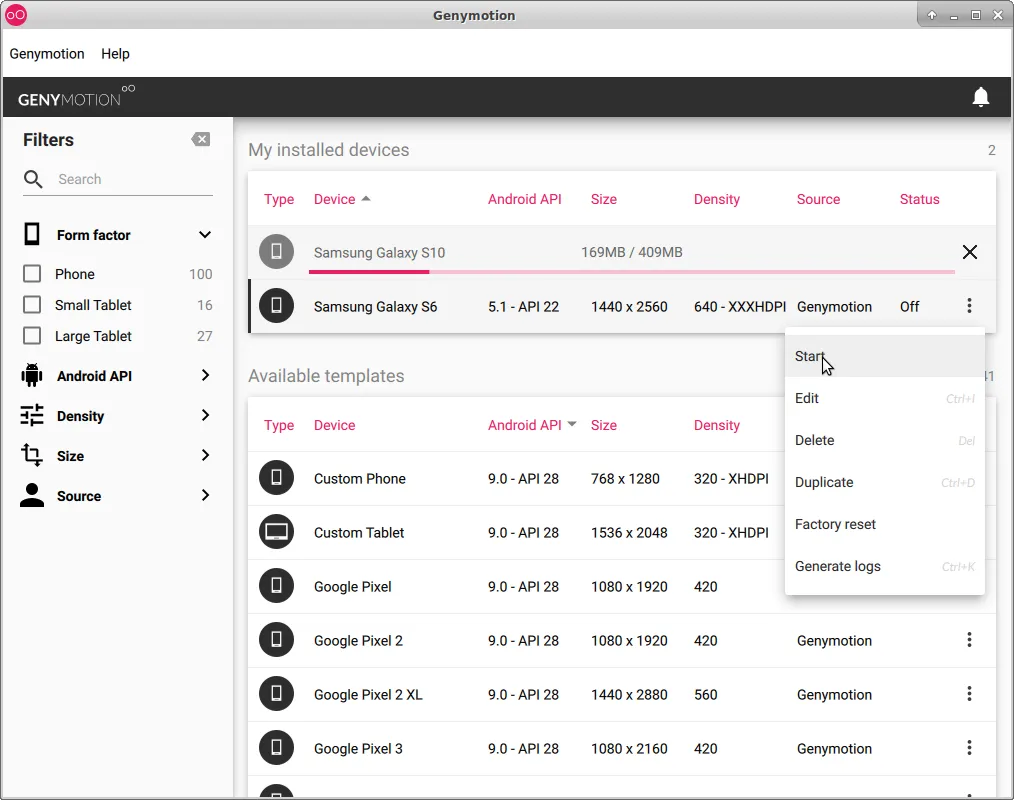Expand the Android API filter section
Screen dimensions: 1014x800
[x=205, y=375]
